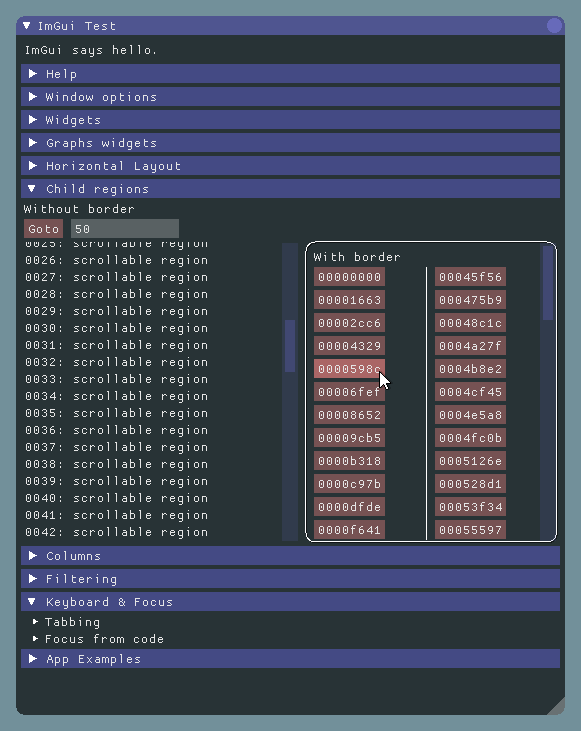Click the 00053f34 button

pyautogui.click(x=470, y=507)
